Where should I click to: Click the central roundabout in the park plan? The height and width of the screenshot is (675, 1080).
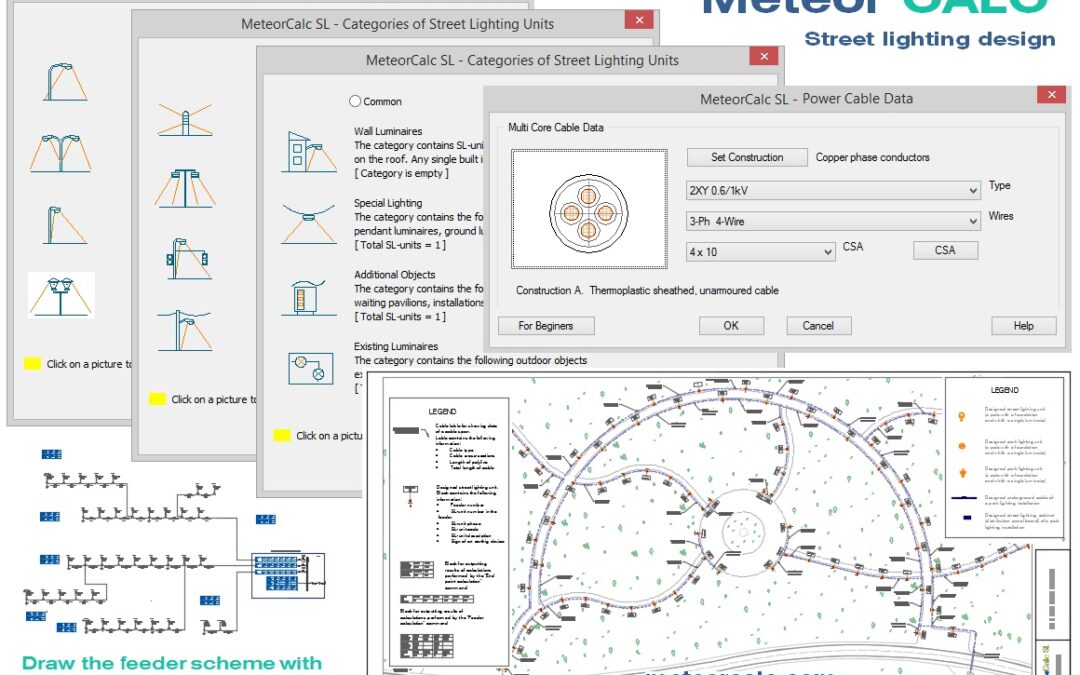(x=743, y=532)
